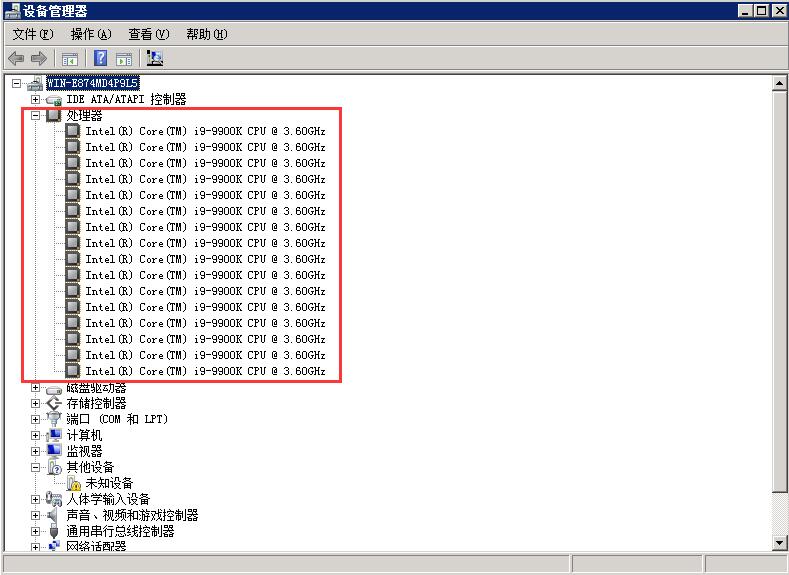
Task: Select the 人体学输入设备 label
Action: click(x=108, y=499)
